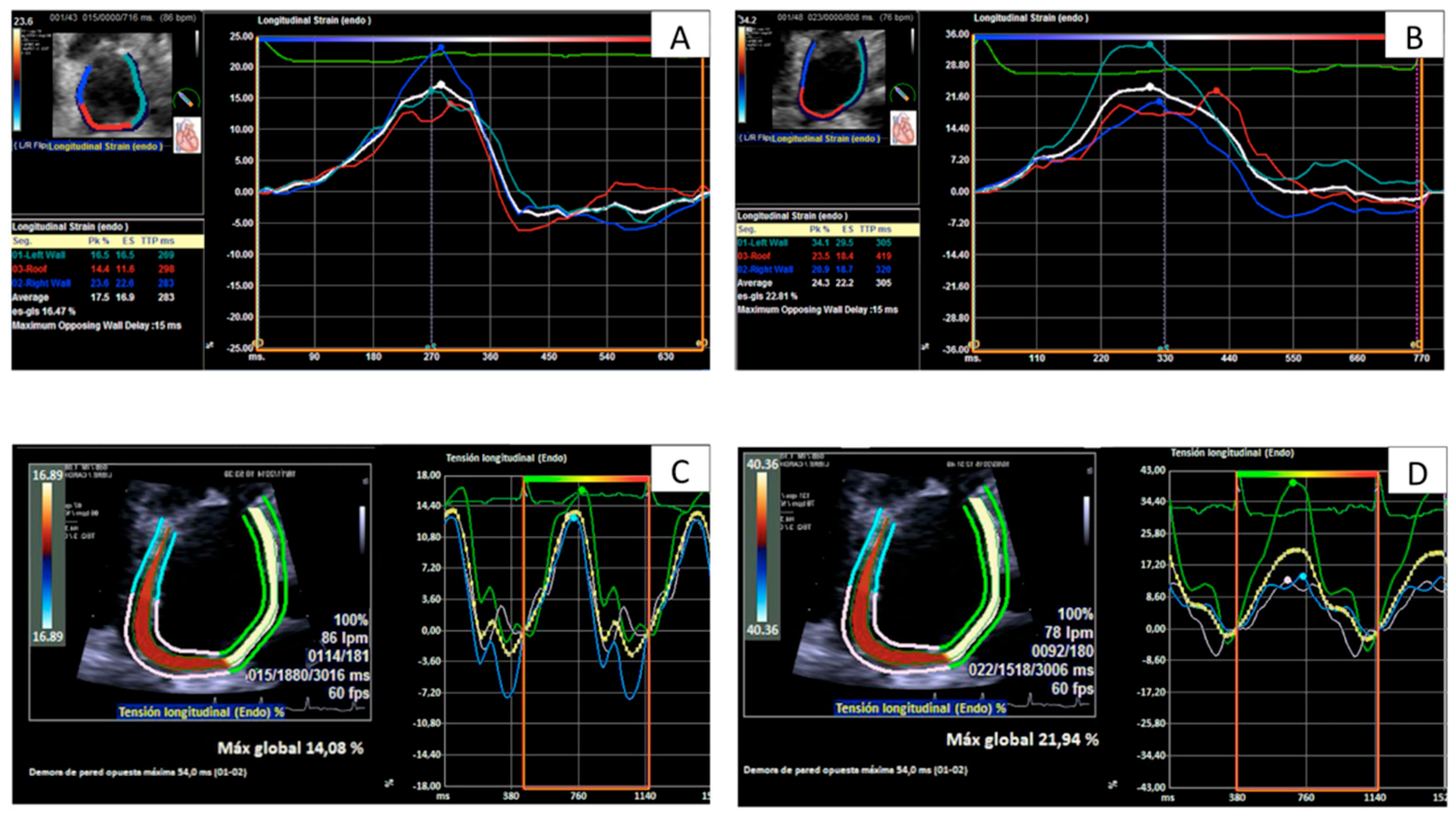Open the Longitudinal Strain (endo) selector under image B
Viewport: 1456px width, 816px height.
pyautogui.click(x=825, y=138)
